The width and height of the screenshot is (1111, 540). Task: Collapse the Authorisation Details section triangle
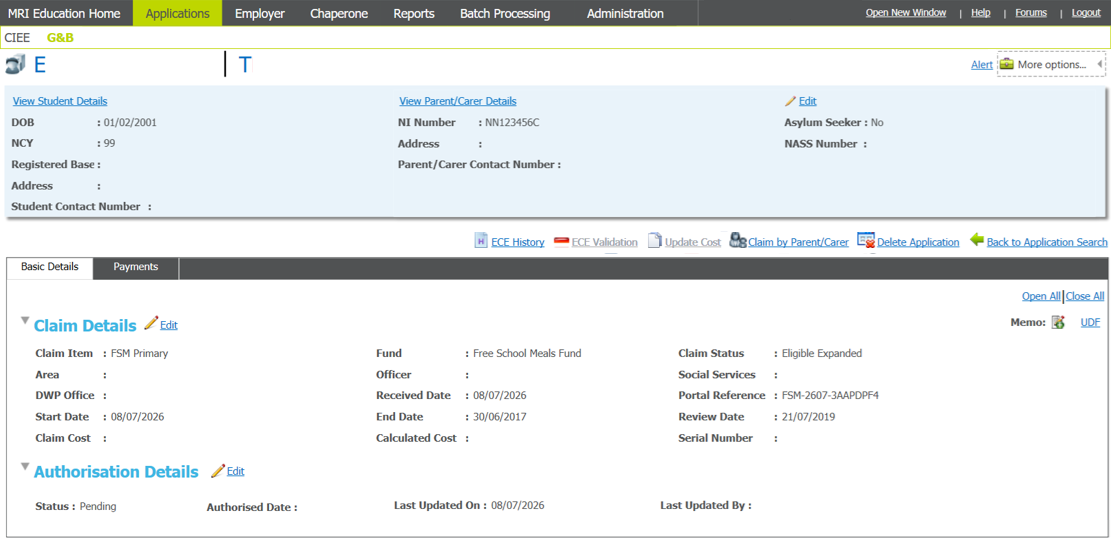coord(25,467)
